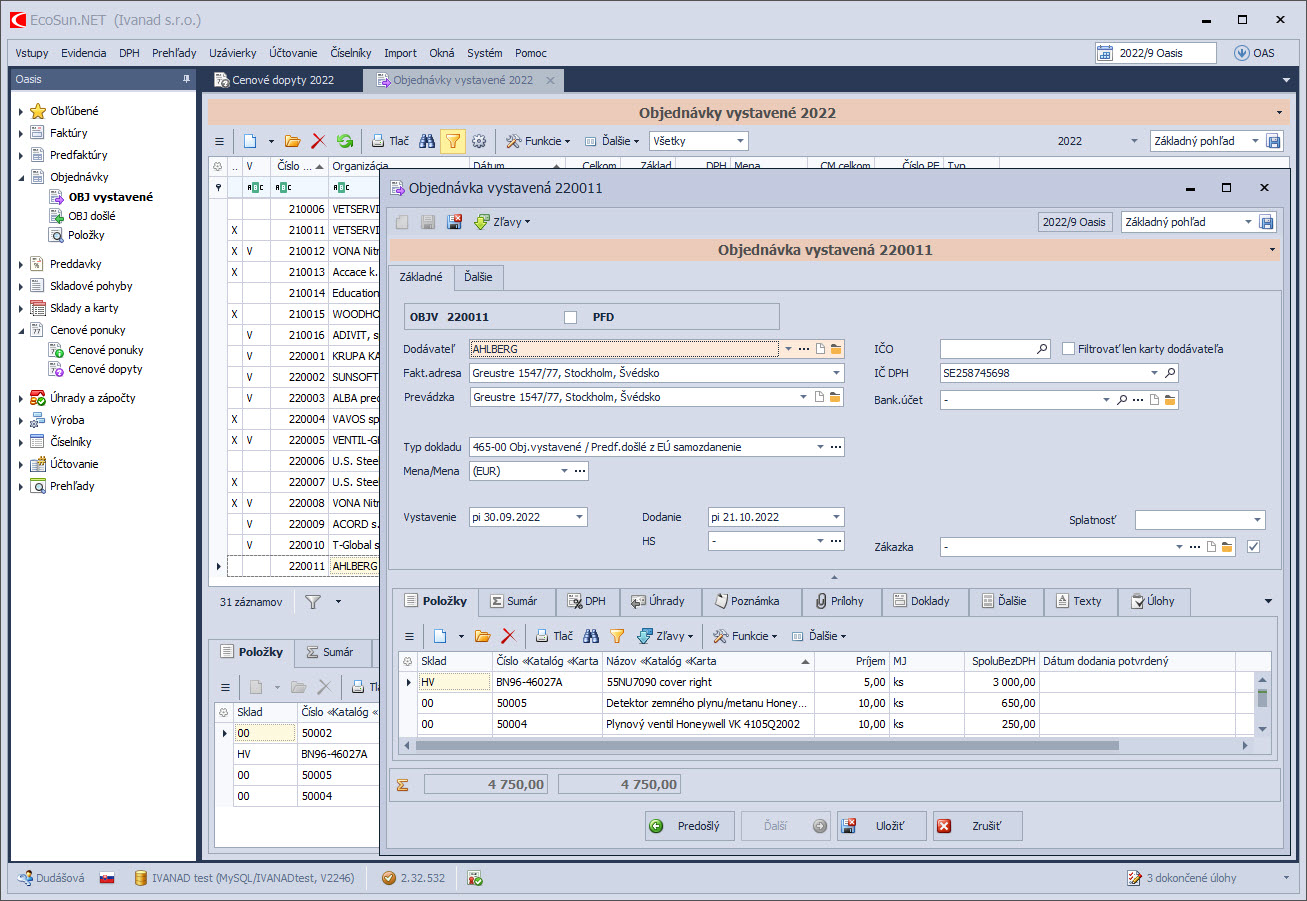Tick the PFD checkbox

coord(571,318)
